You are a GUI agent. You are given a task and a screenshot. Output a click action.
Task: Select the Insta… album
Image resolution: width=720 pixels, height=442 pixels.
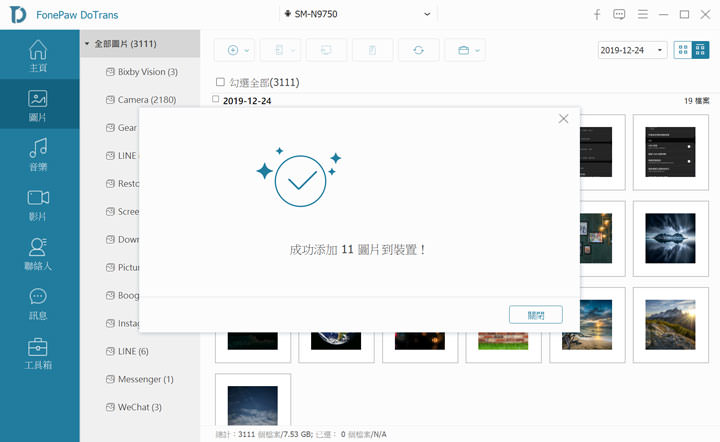(x=122, y=324)
